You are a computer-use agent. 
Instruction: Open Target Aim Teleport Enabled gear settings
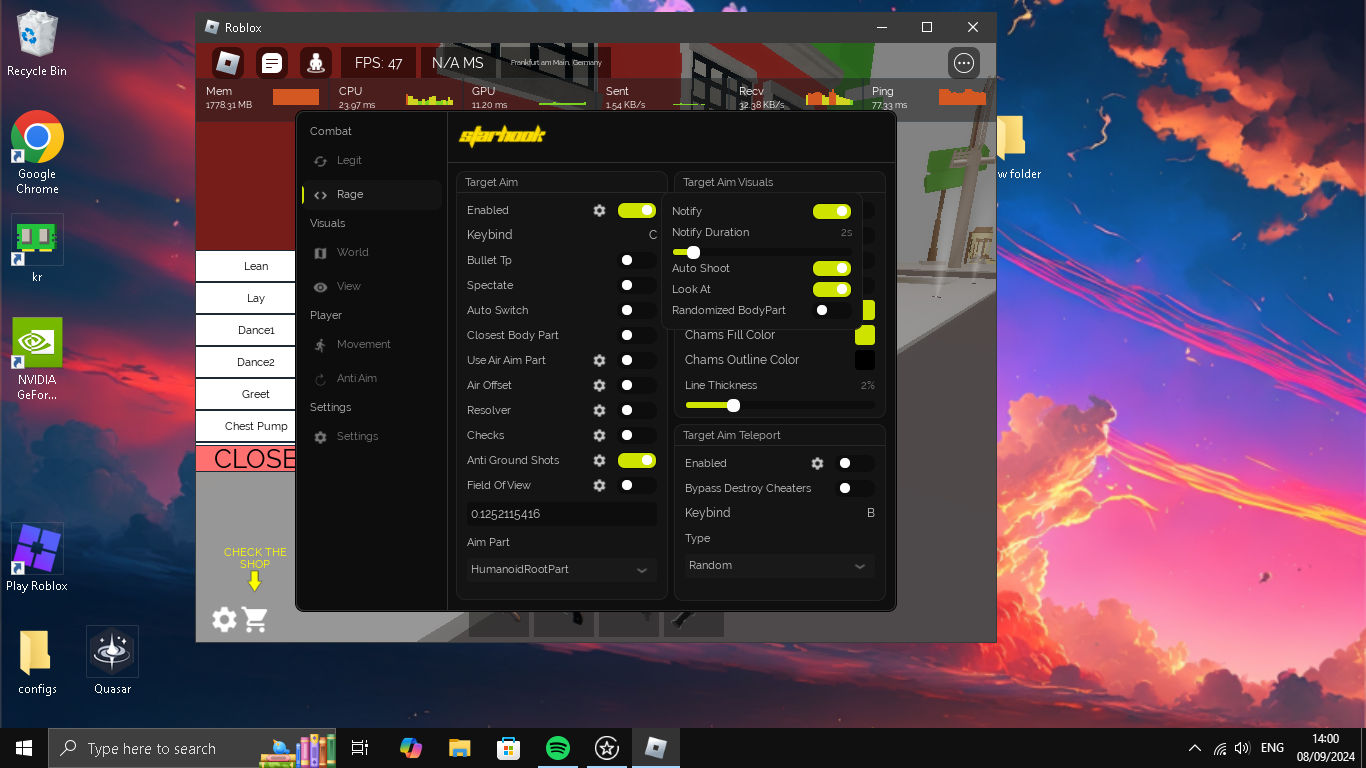[x=817, y=463]
